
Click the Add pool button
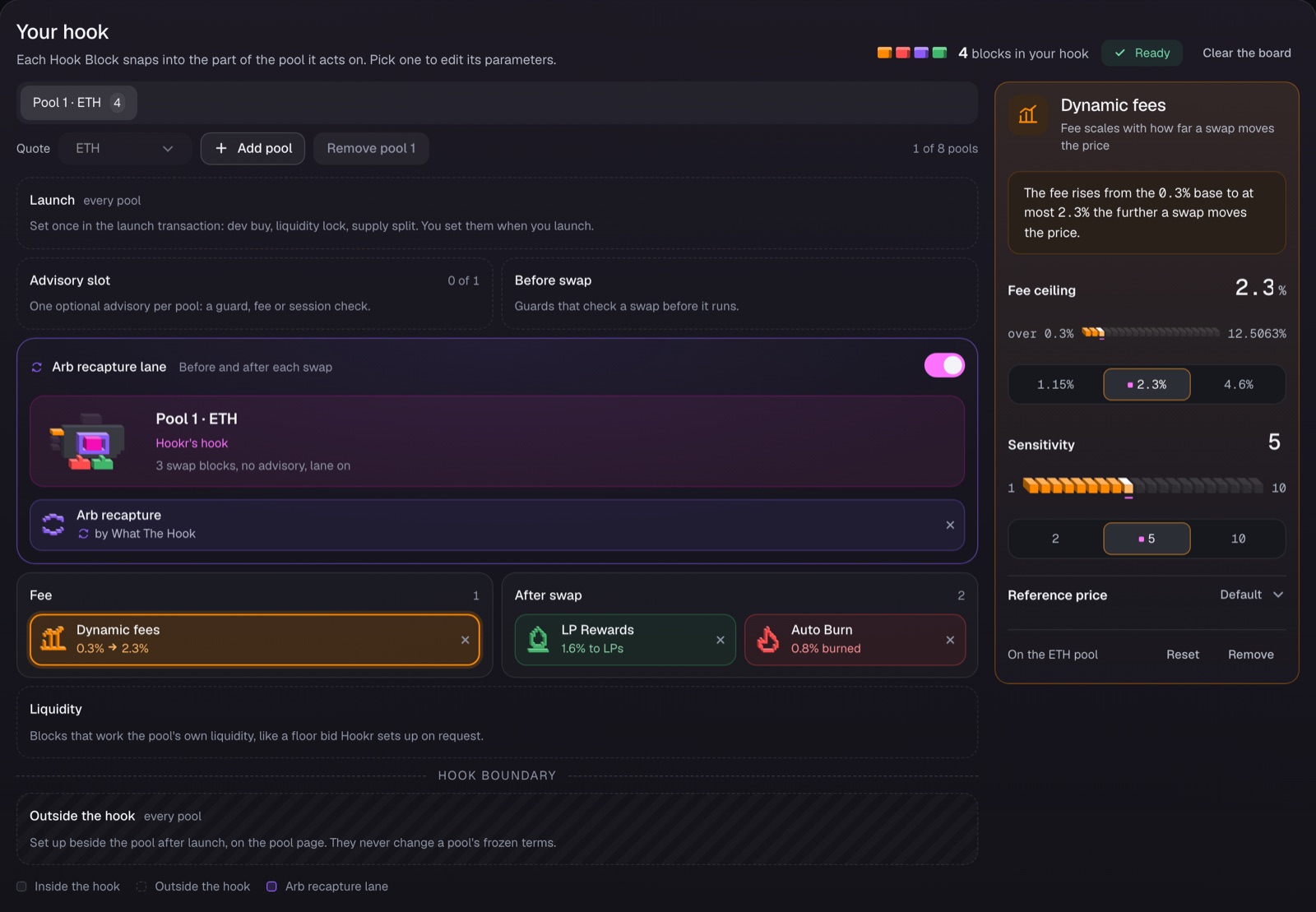pyautogui.click(x=253, y=148)
